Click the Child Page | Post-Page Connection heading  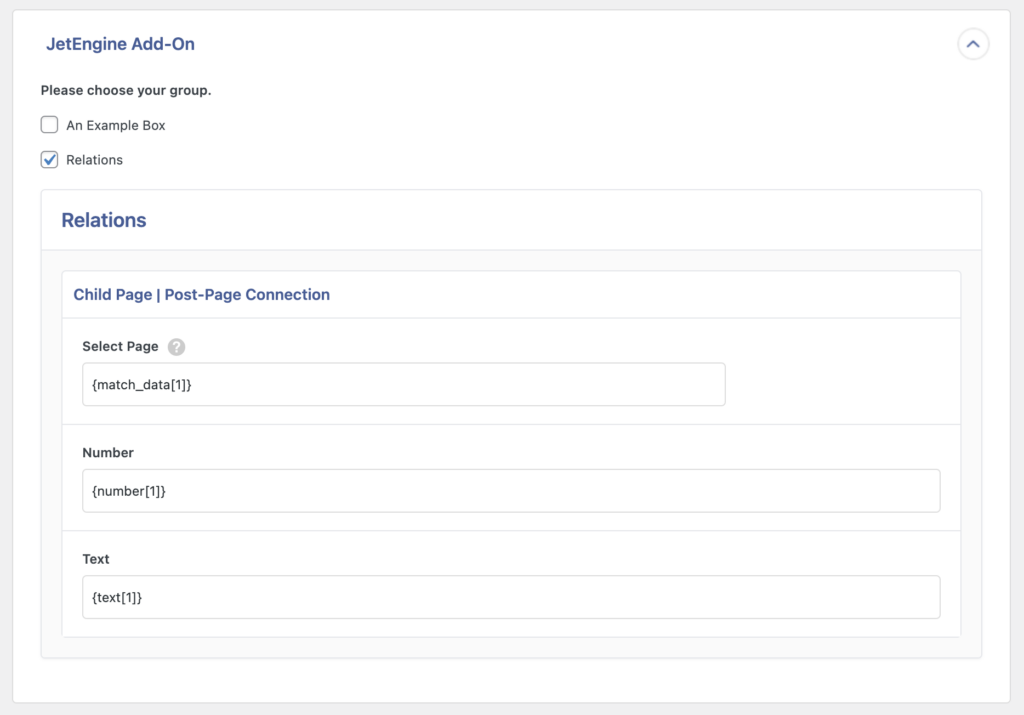pyautogui.click(x=201, y=294)
